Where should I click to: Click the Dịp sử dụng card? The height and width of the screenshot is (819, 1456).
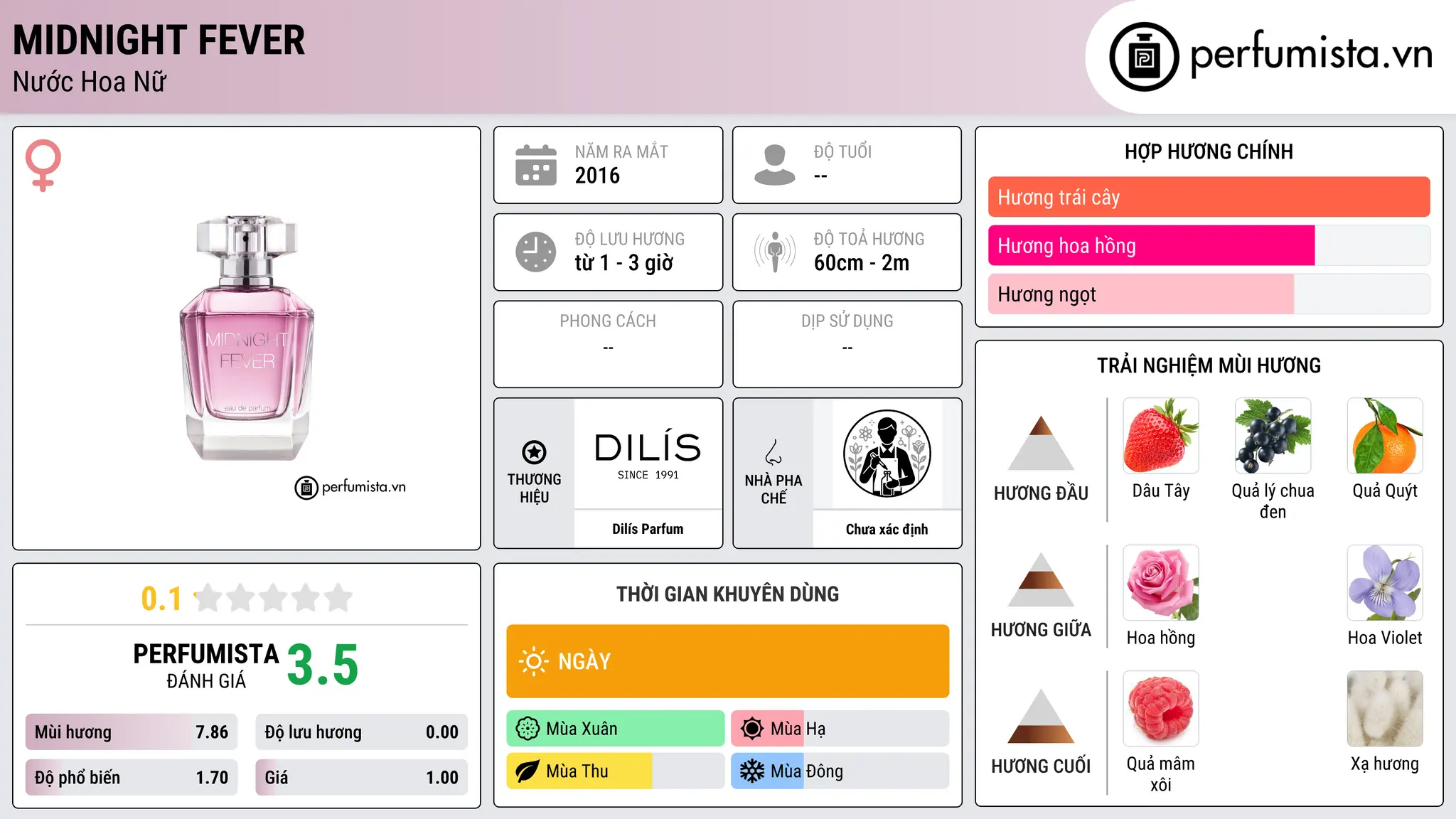pyautogui.click(x=847, y=344)
